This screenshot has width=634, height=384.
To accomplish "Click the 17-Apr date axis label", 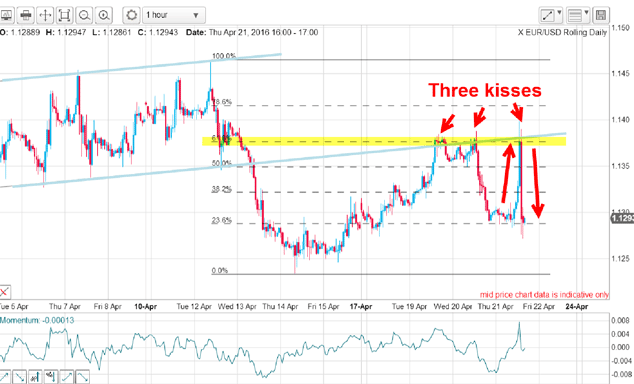I will [x=361, y=306].
